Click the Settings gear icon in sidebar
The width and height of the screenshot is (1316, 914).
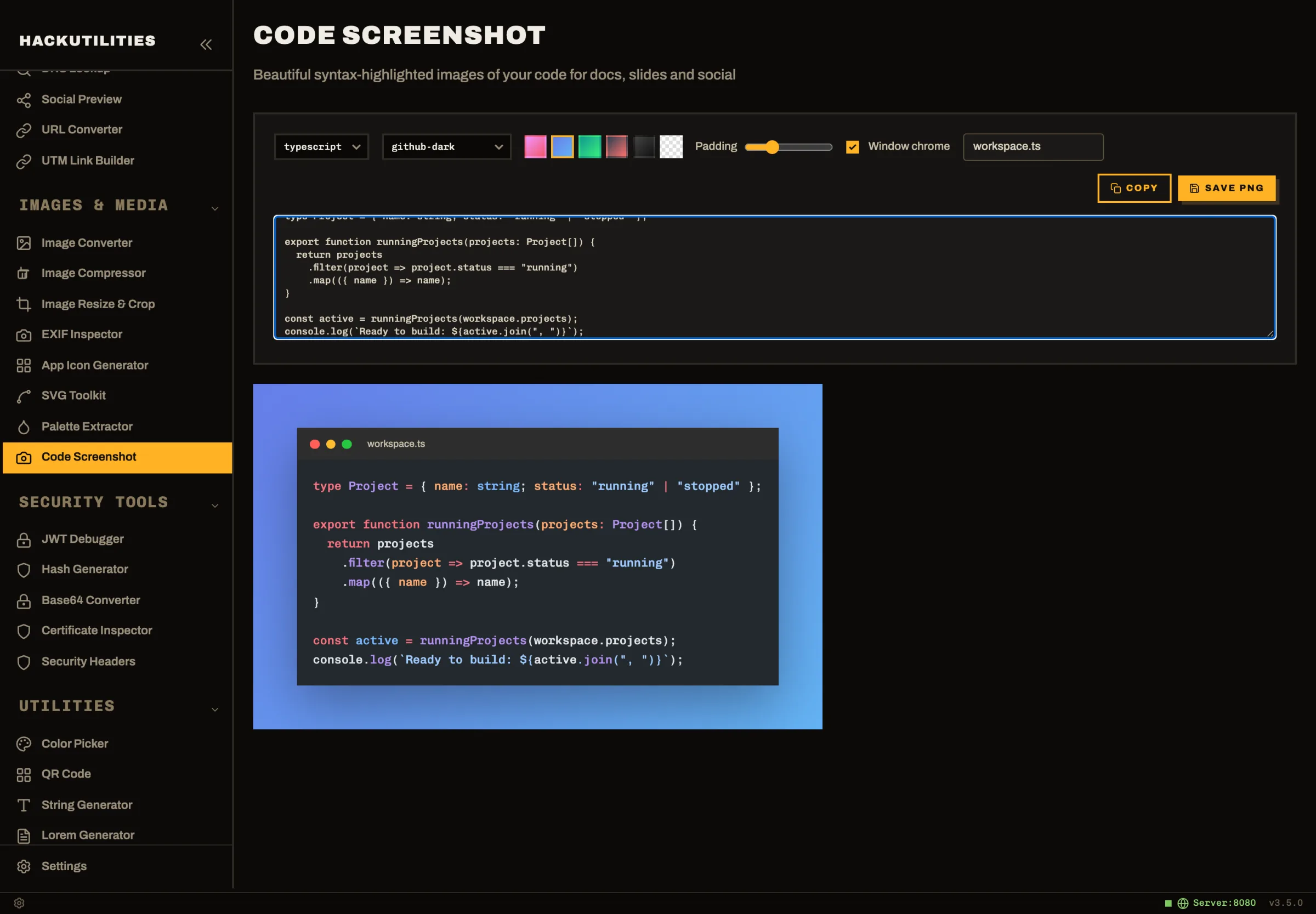click(24, 866)
